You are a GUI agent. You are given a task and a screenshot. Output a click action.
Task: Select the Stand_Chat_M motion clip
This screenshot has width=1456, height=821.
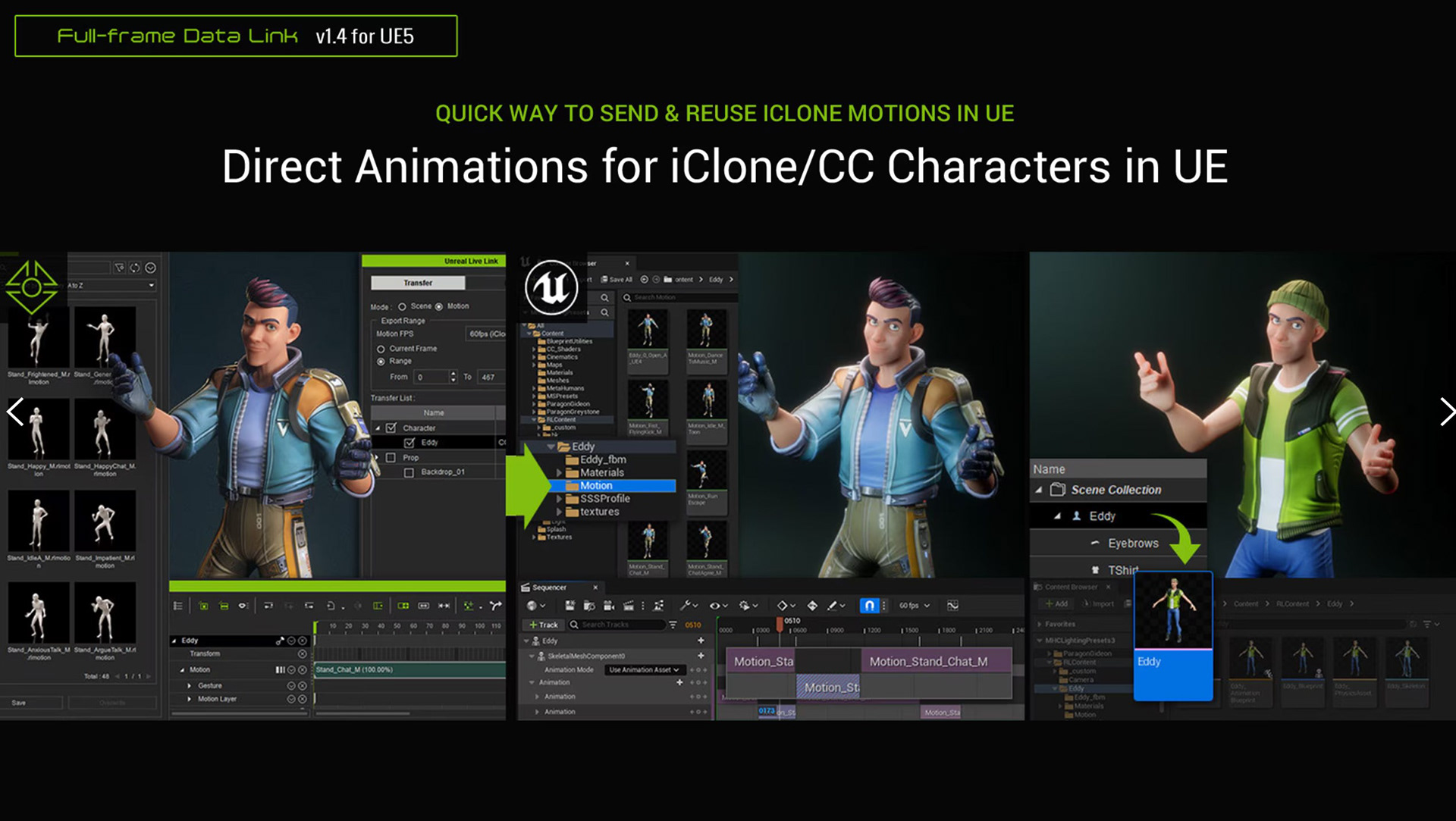pos(410,669)
